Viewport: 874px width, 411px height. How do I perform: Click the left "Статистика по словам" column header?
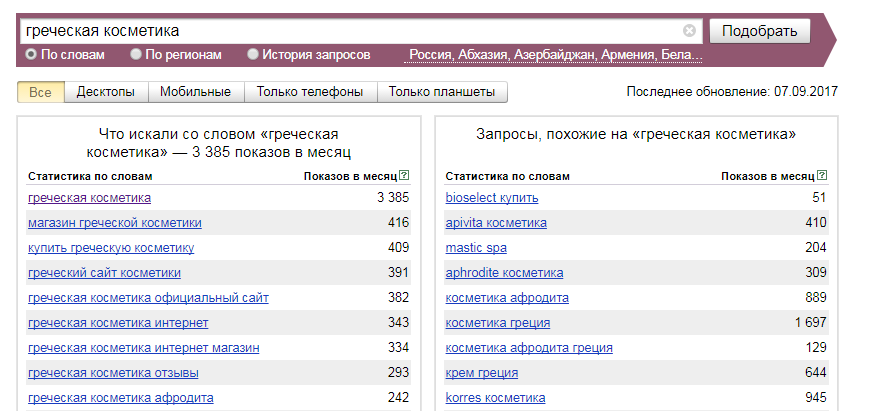[90, 176]
